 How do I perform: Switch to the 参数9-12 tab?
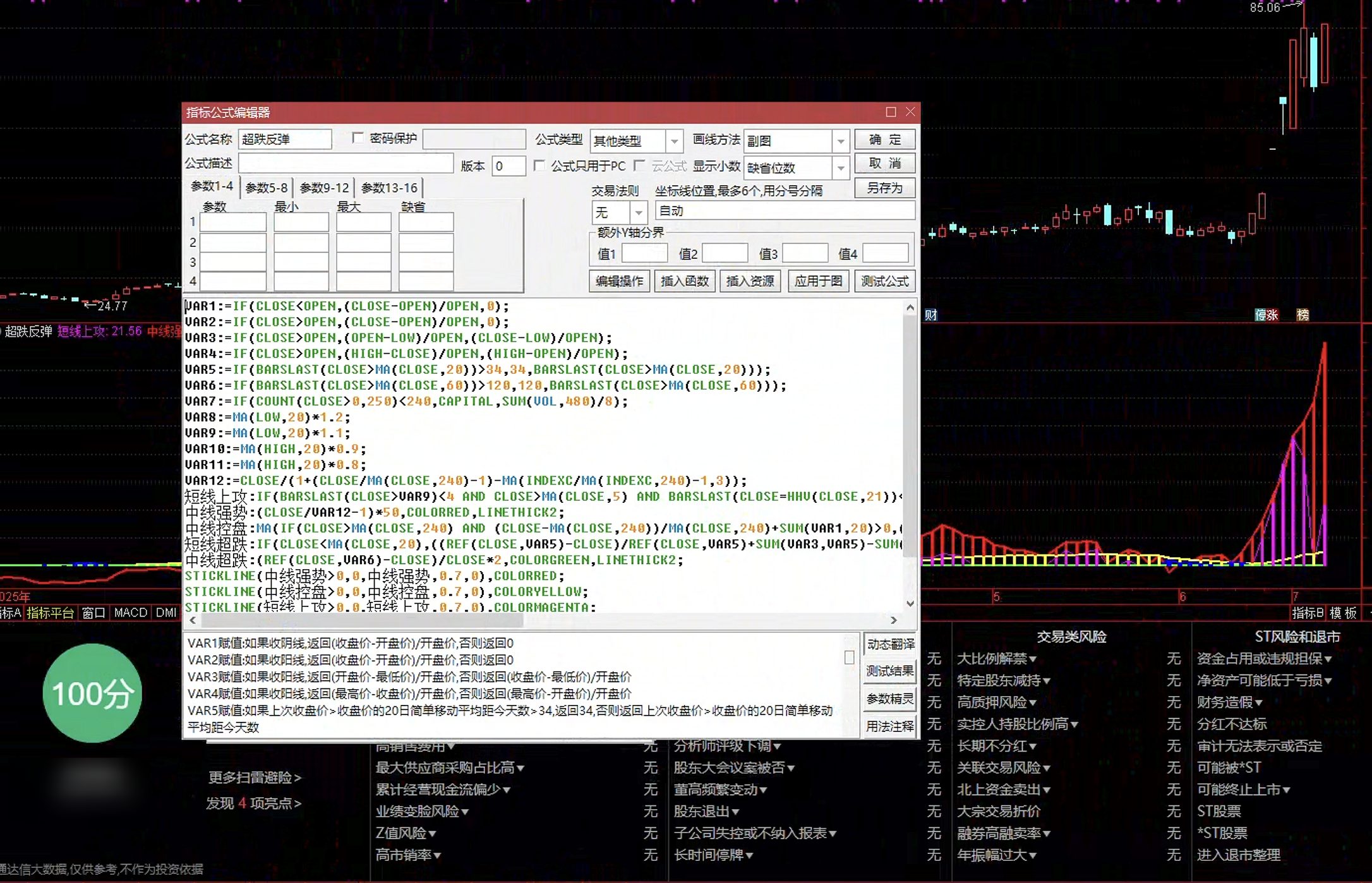[324, 188]
